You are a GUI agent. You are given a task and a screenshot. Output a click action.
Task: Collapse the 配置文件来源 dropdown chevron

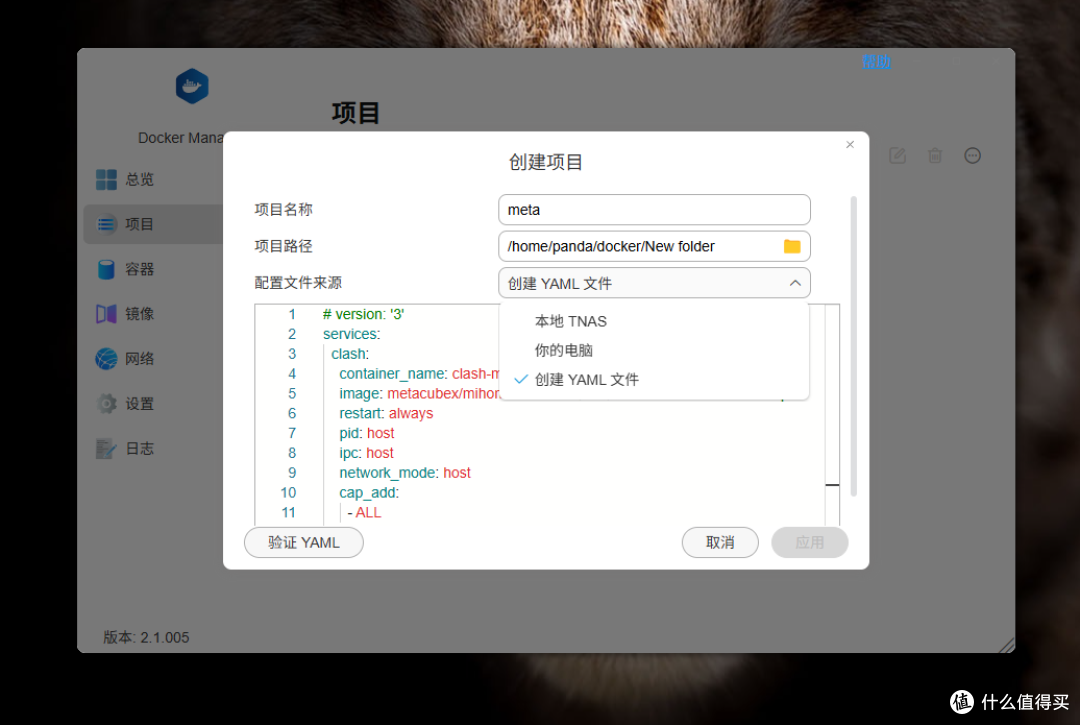tap(795, 283)
